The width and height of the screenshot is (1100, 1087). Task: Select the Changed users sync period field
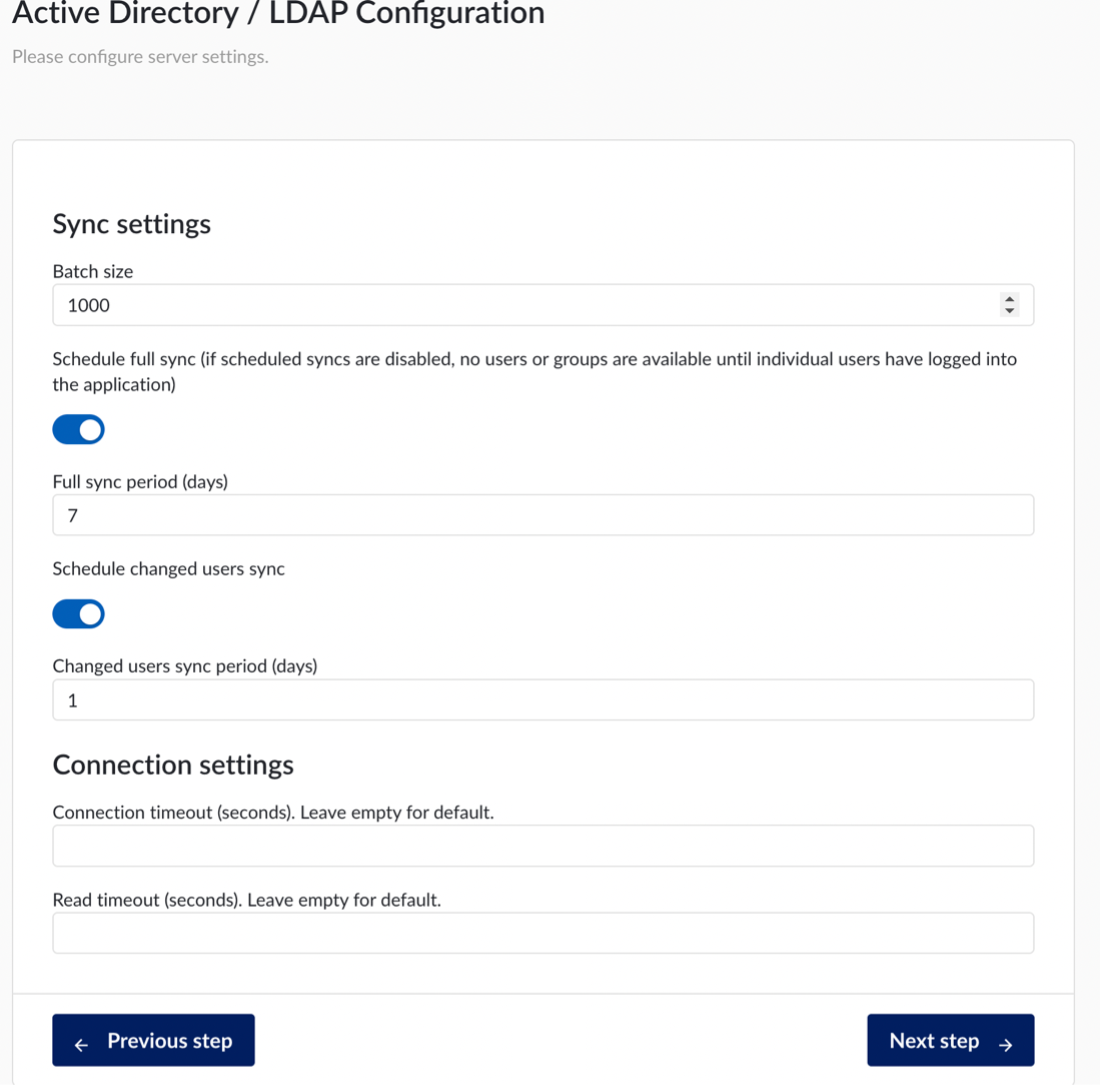pyautogui.click(x=542, y=701)
